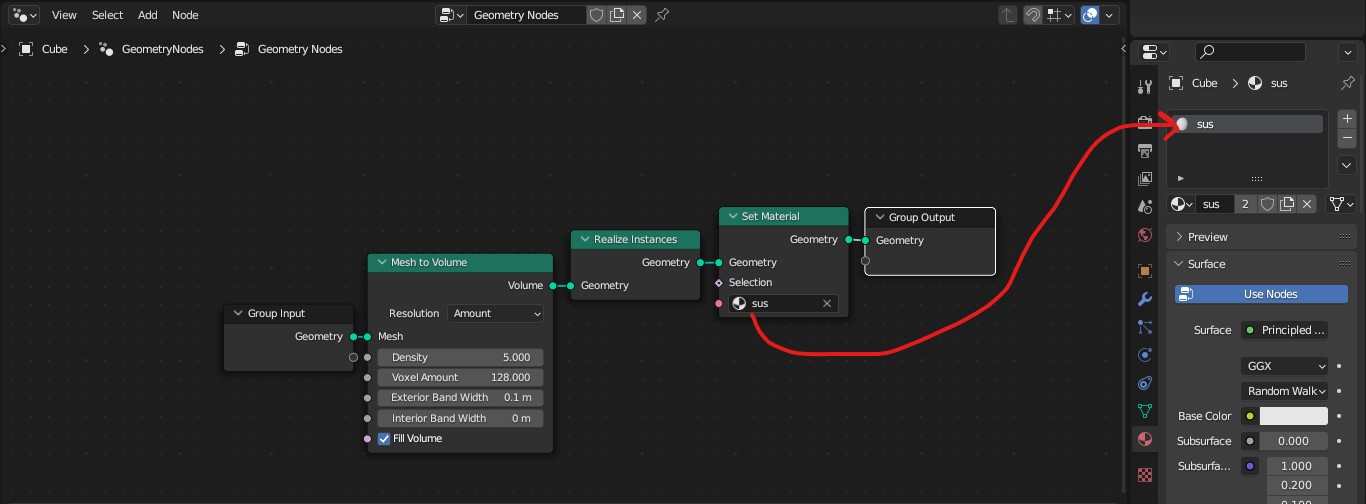Open the editor type selector in the node editor header
The height and width of the screenshot is (504, 1366).
(x=22, y=15)
